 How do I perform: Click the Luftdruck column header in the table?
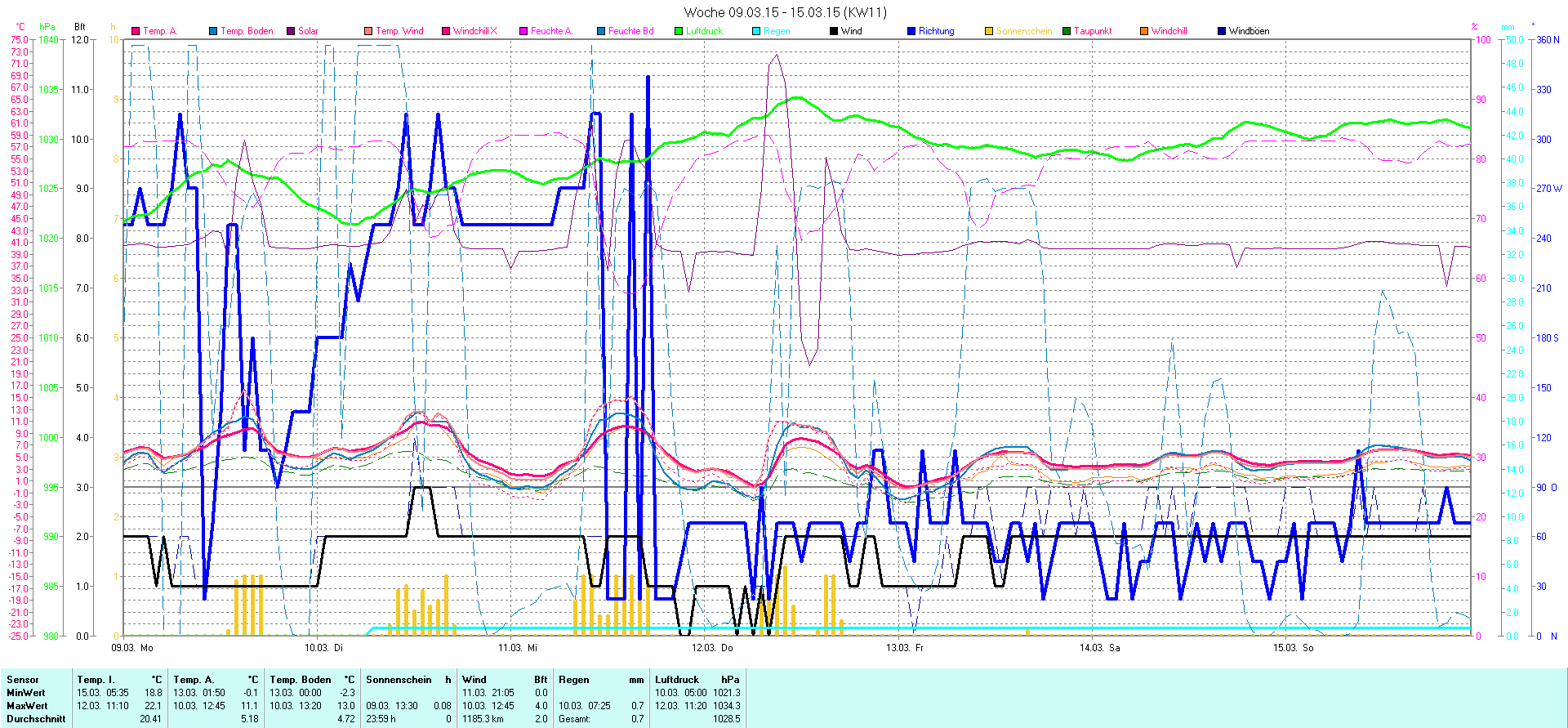pyautogui.click(x=677, y=680)
